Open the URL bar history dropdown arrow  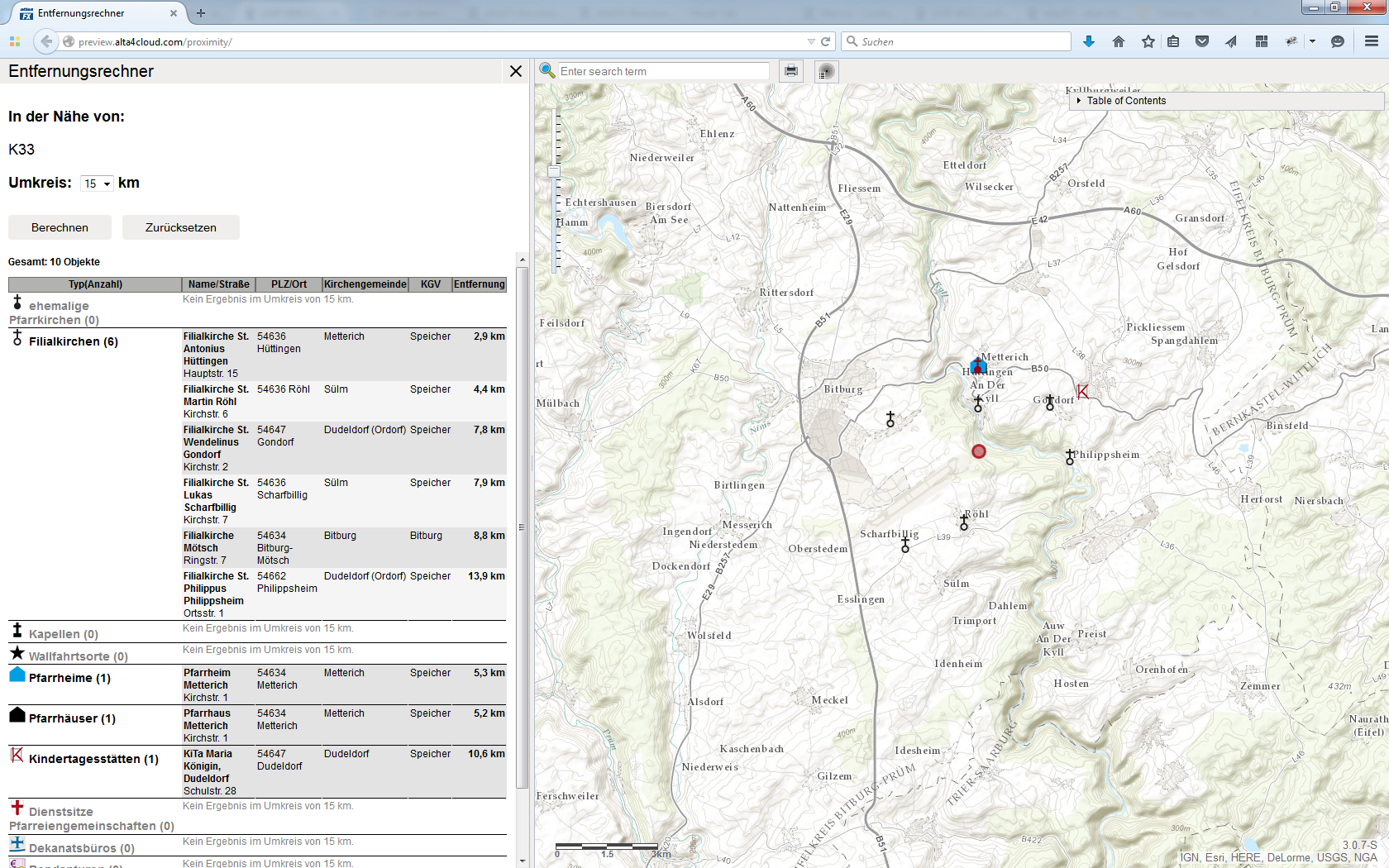[x=811, y=41]
